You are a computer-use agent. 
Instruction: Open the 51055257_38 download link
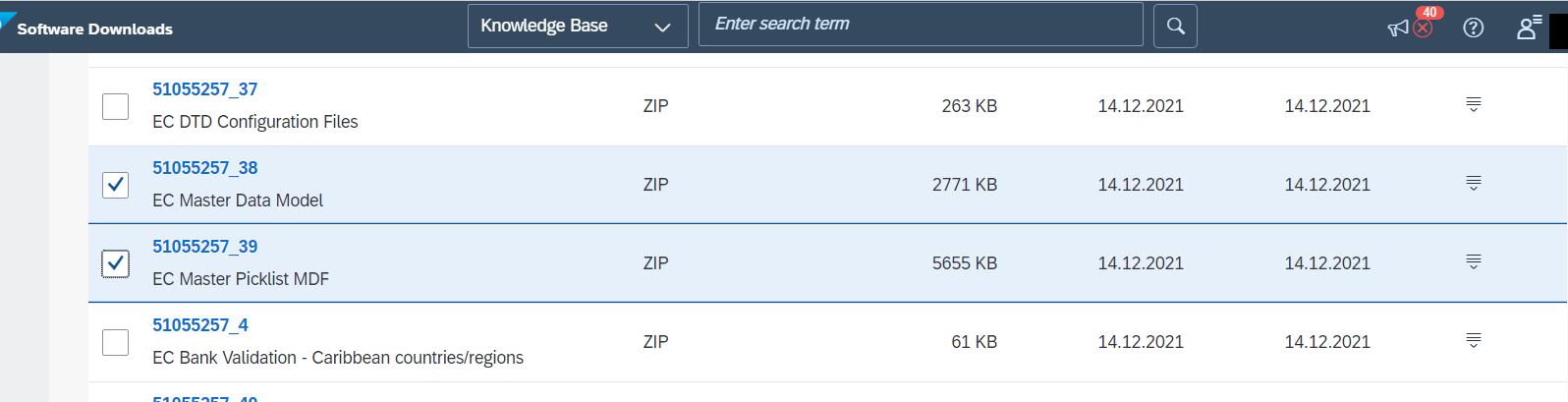tap(204, 168)
